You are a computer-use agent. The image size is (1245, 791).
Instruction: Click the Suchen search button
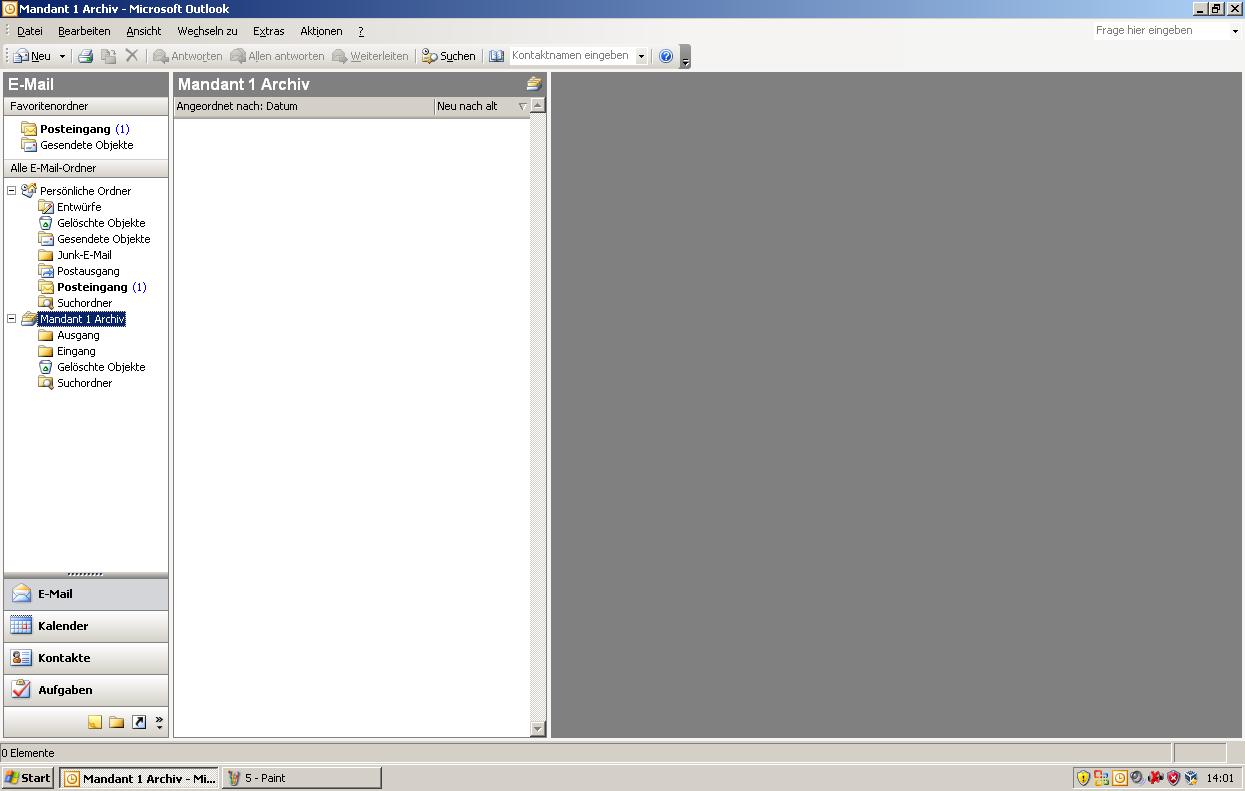(x=448, y=56)
